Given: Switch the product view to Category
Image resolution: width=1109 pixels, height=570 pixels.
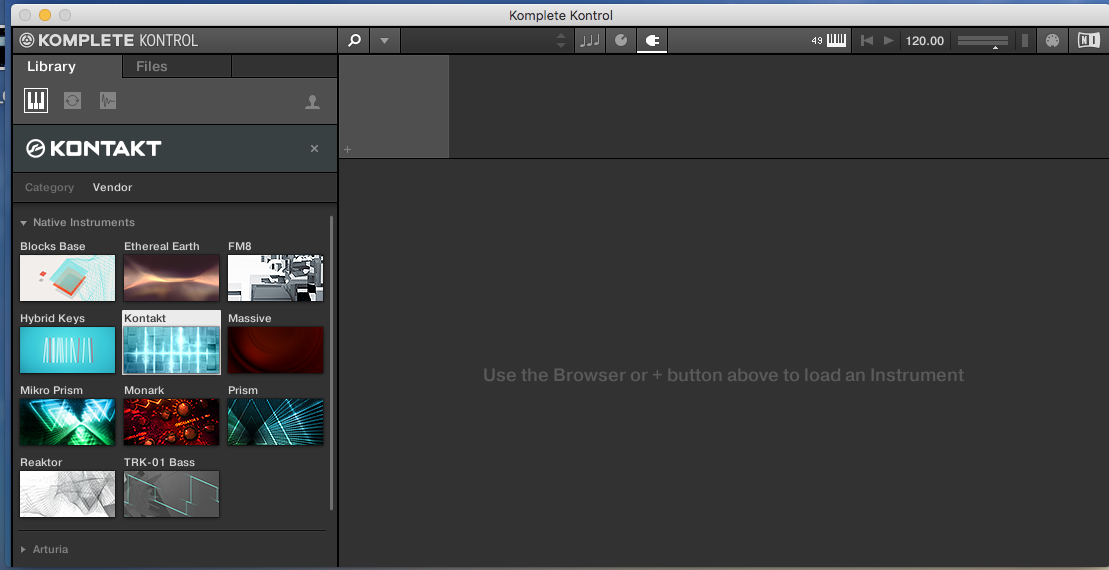Looking at the screenshot, I should tap(50, 187).
